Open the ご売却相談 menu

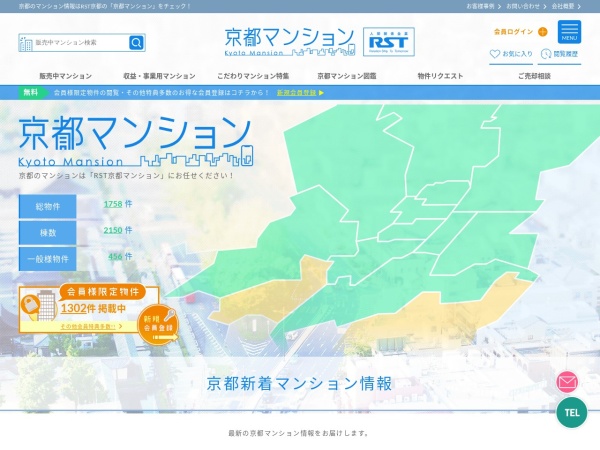pos(534,76)
